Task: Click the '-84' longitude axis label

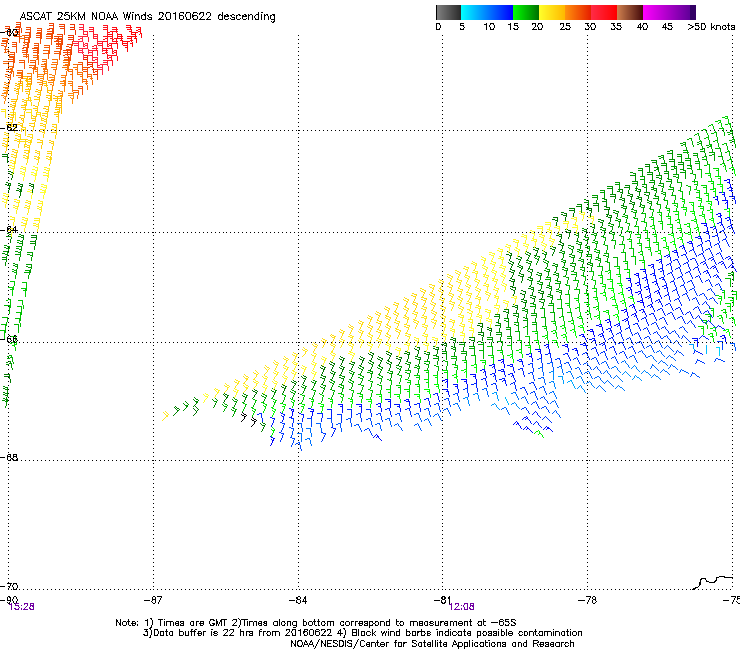Action: (298, 600)
